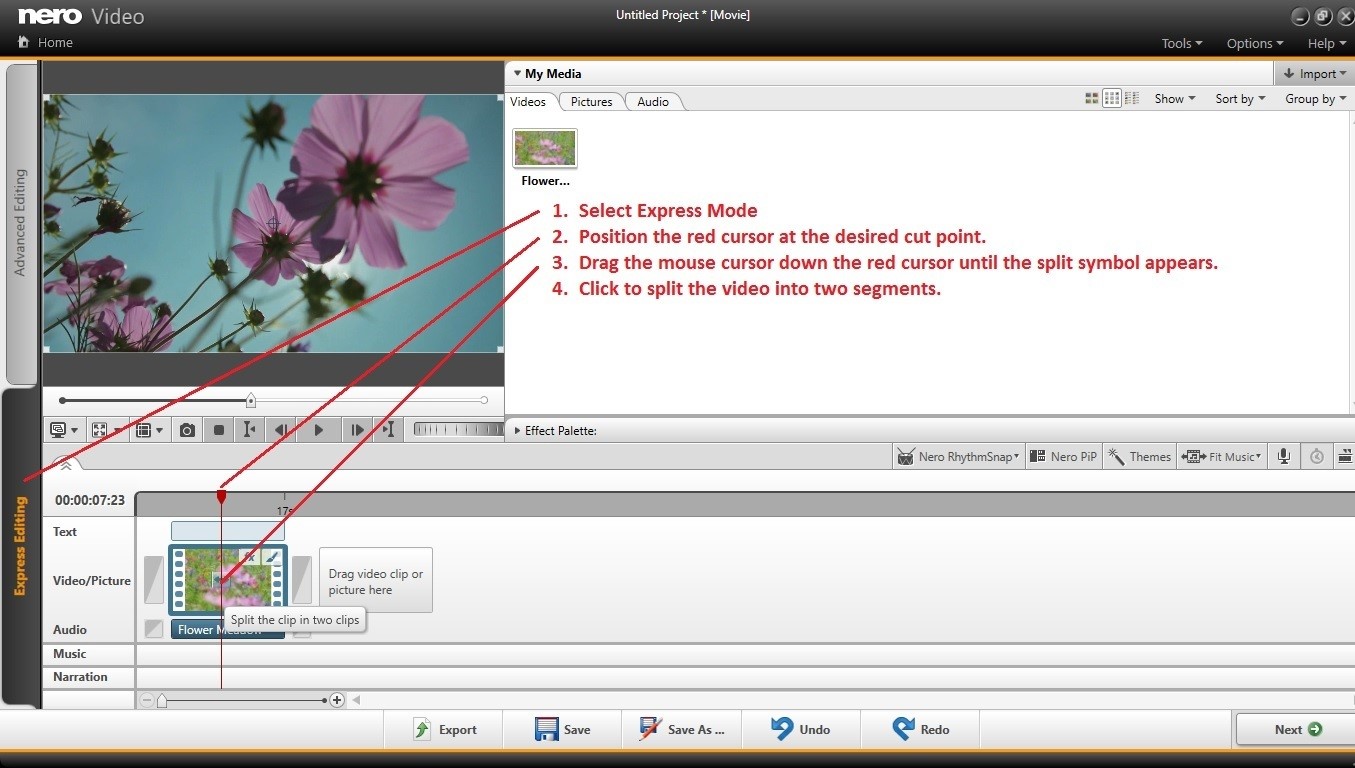Click the red playhead marker on the ruler
Image resolution: width=1355 pixels, height=768 pixels.
pos(221,496)
